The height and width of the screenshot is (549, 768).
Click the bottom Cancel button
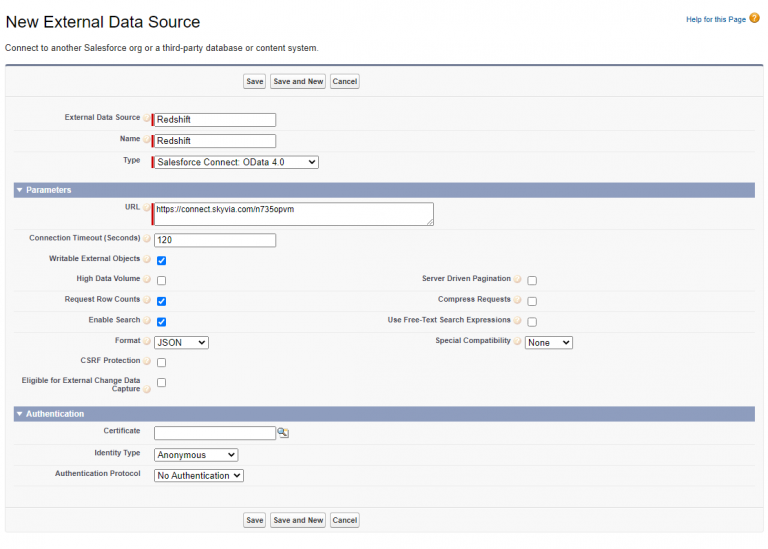pos(344,520)
